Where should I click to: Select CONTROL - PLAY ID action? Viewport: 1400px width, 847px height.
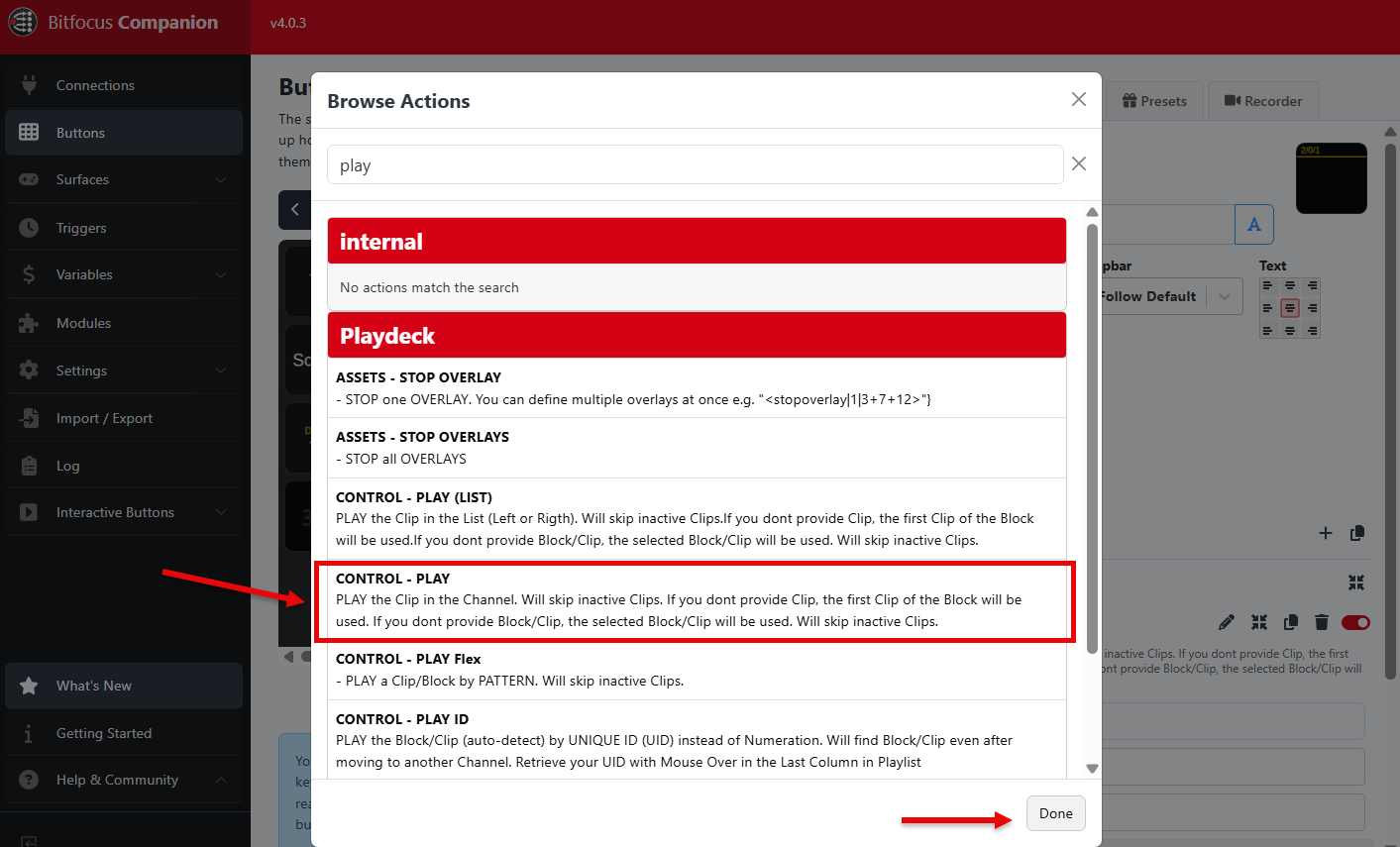[697, 741]
